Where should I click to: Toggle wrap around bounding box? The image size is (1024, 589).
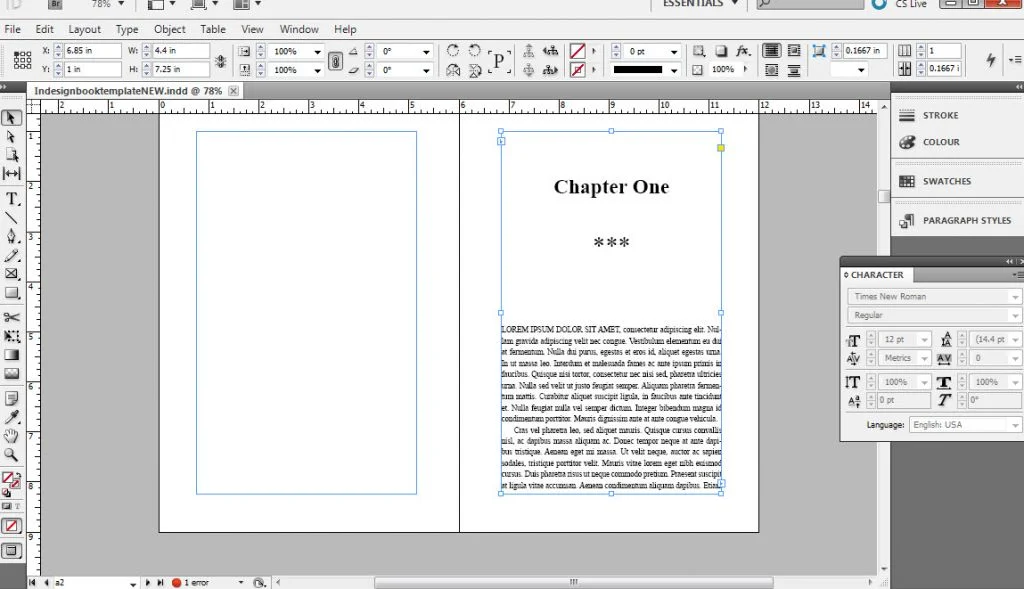click(793, 51)
